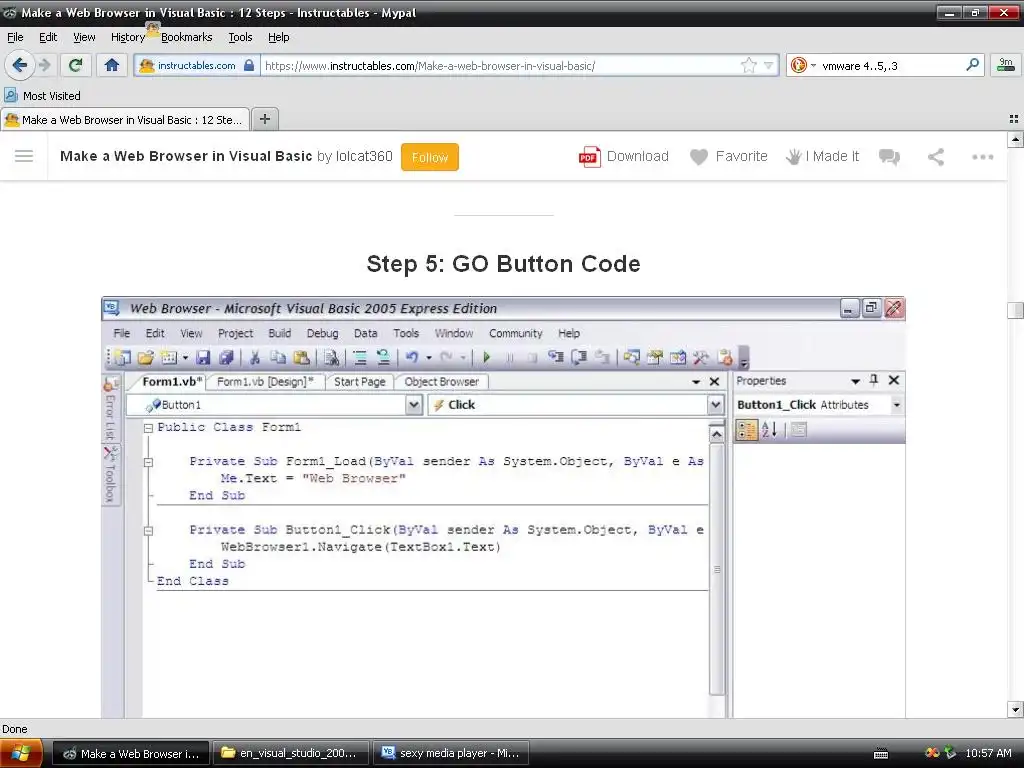1024x768 pixels.
Task: Open the Properties panel dropdown arrow in the screenshot
Action: pyautogui.click(x=855, y=381)
